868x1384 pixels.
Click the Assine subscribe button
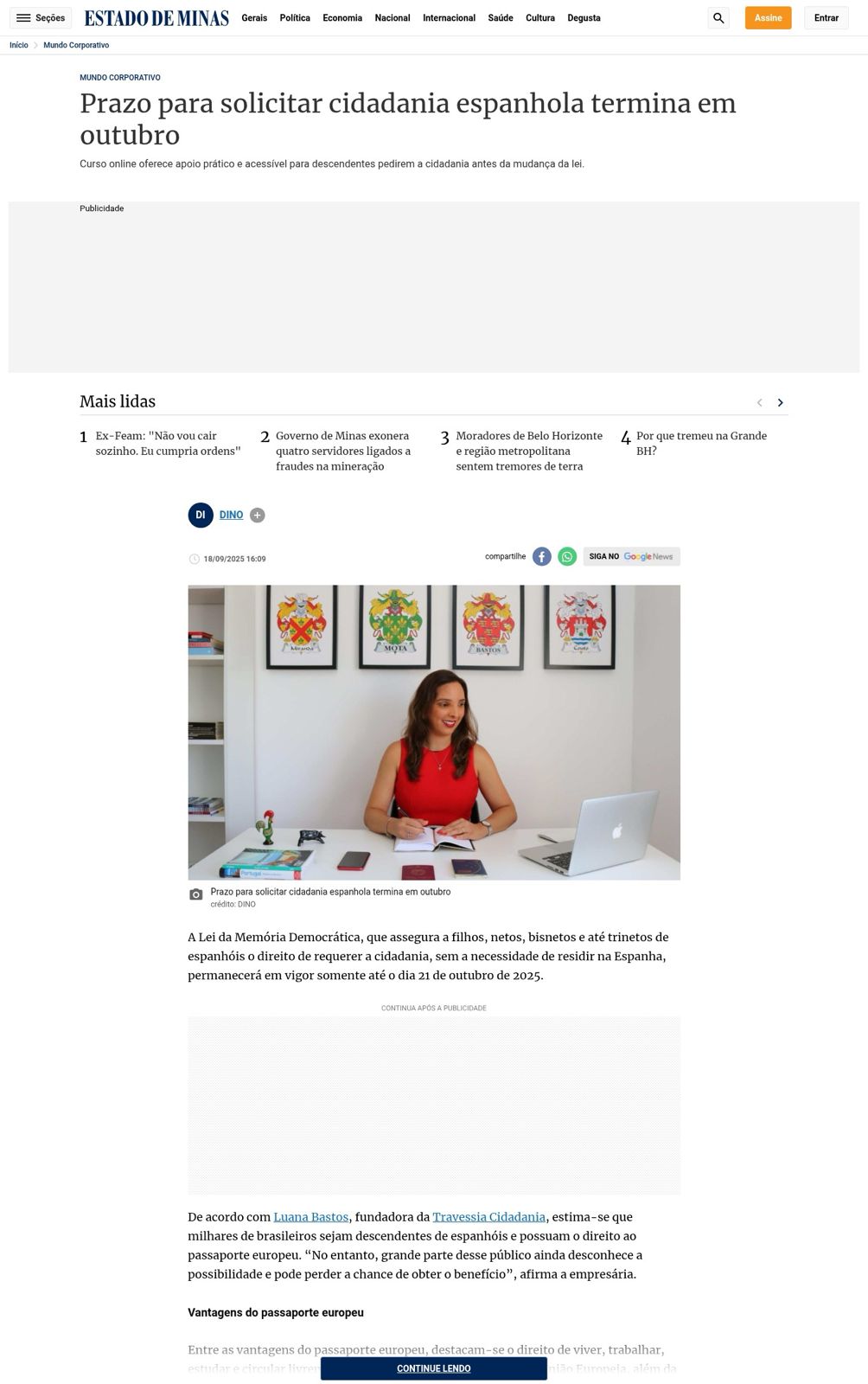(x=769, y=18)
